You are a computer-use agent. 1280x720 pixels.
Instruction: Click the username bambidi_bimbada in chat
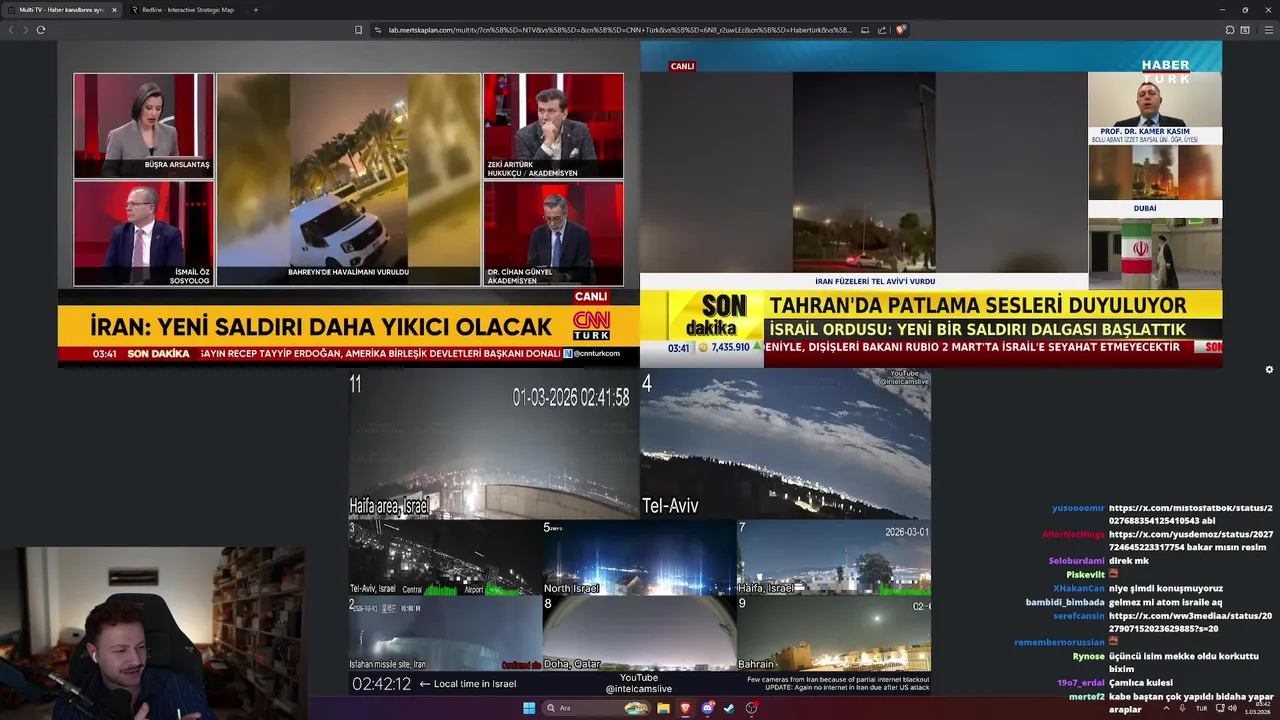tap(1065, 602)
